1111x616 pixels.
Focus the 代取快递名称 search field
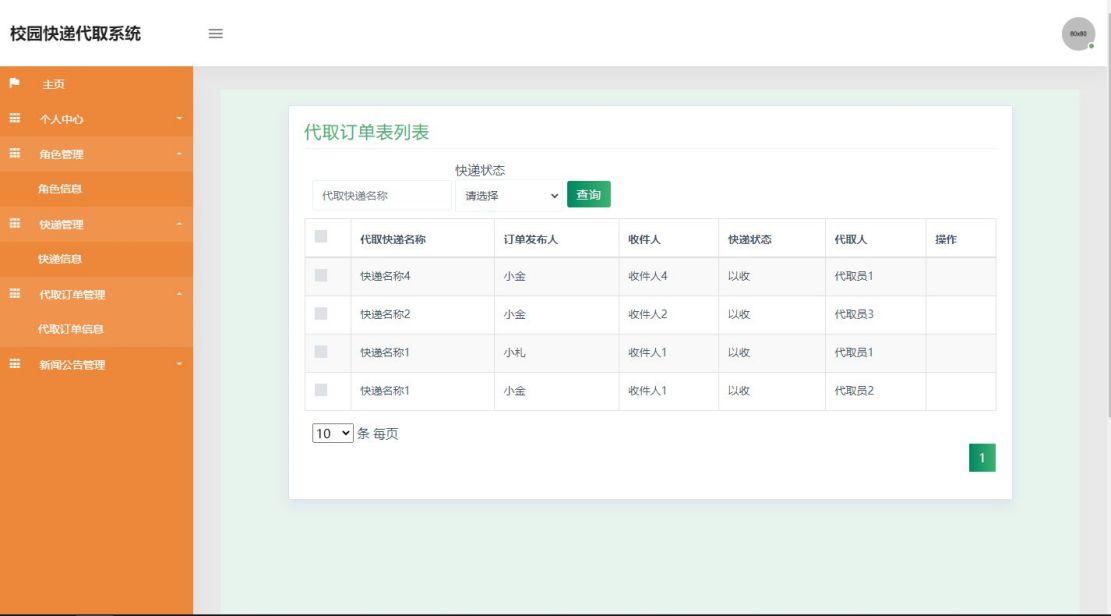point(381,196)
